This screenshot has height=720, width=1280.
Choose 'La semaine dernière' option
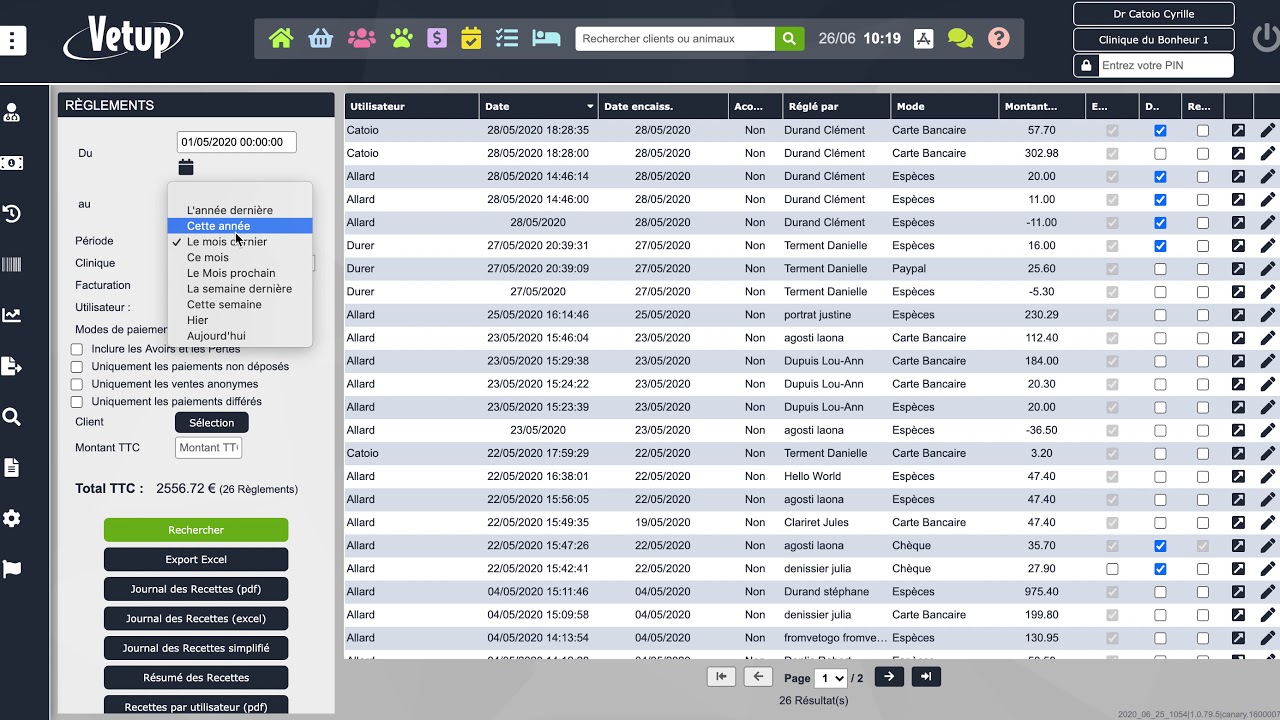239,289
